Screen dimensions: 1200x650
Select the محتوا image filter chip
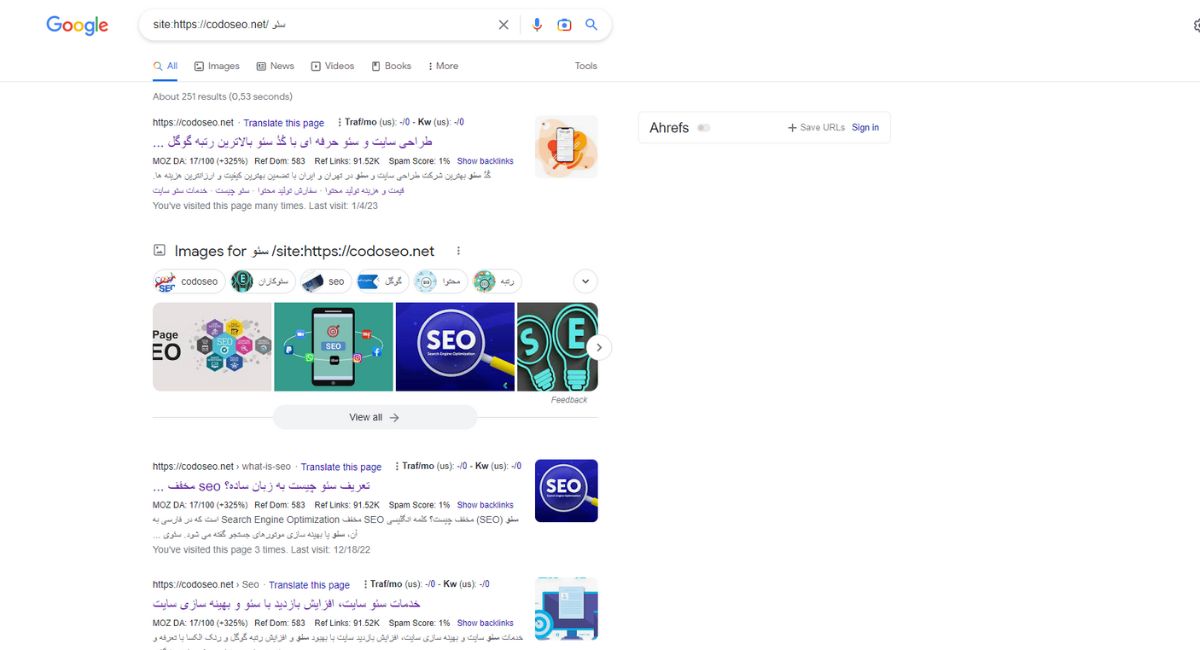440,282
